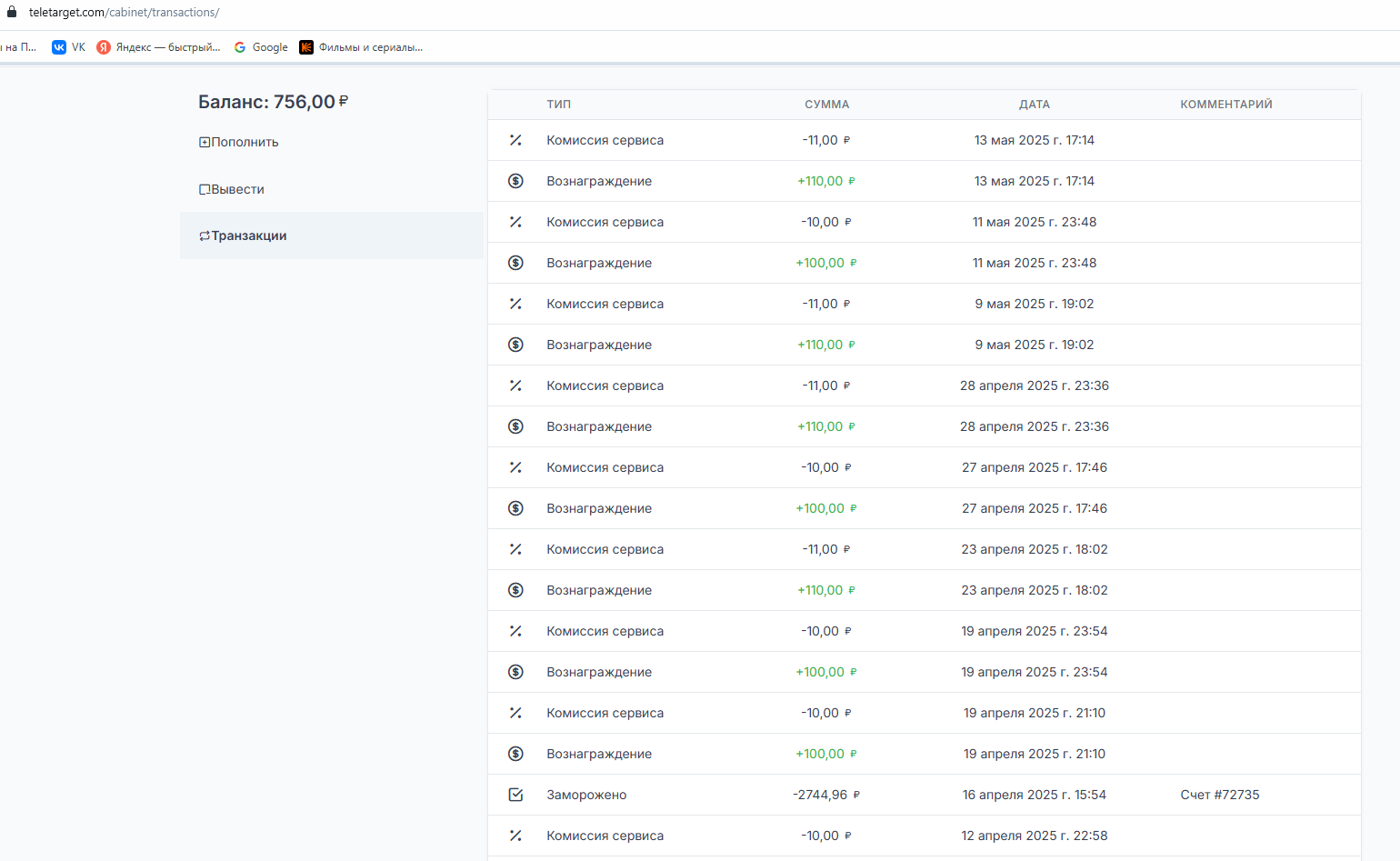Click the -10,00 ₽ amount dated 12 апреля 22:58
Viewport: 1400px width, 861px height.
pos(826,836)
